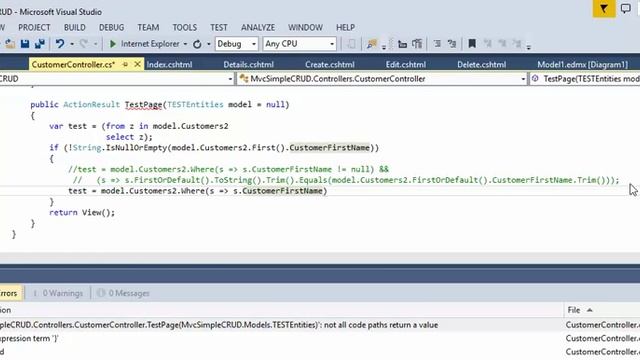The image size is (640, 360).
Task: Toggle the 0 Warnings filter
Action: 58,293
